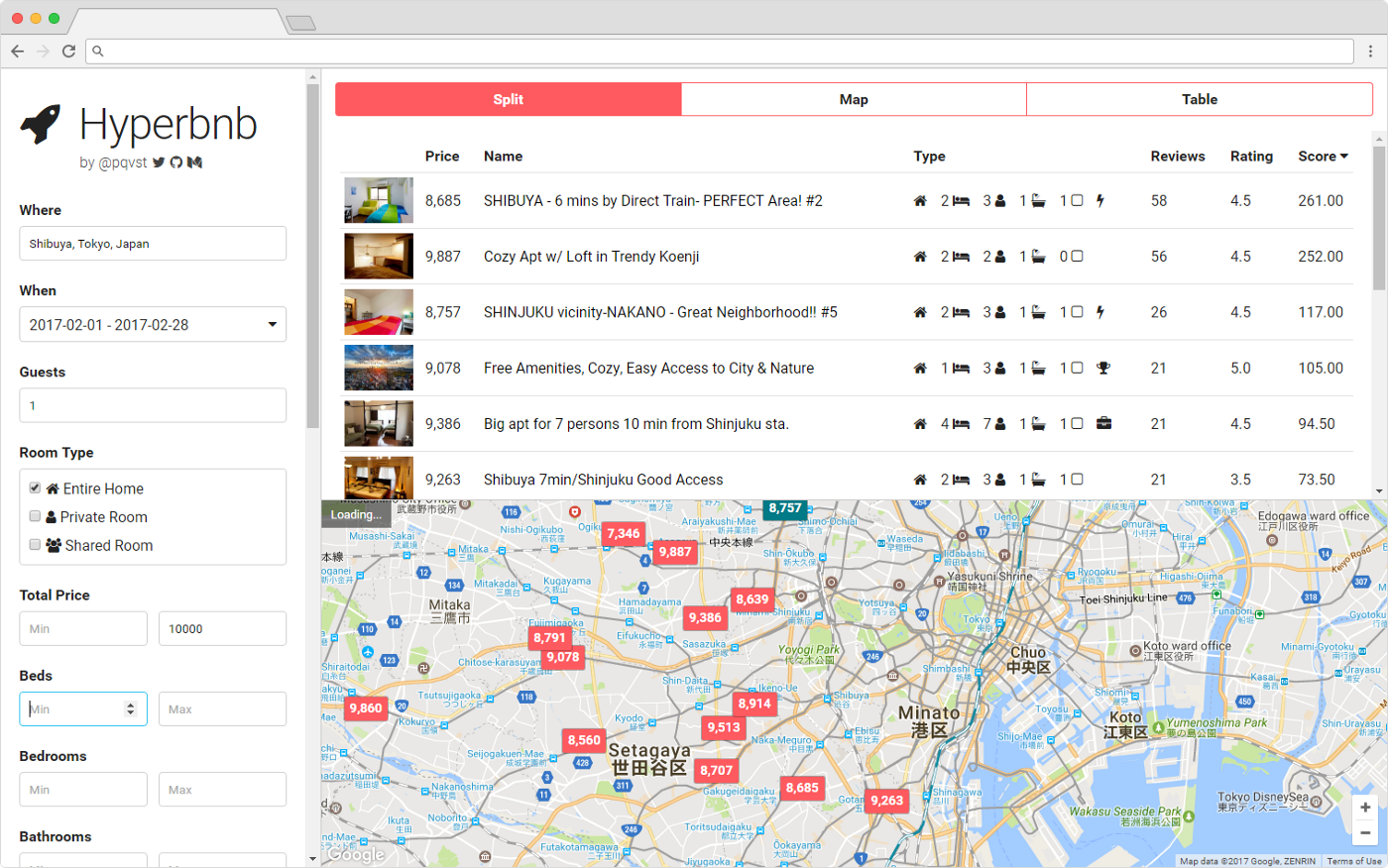The width and height of the screenshot is (1388, 868).
Task: Open a new browser tab
Action: (x=300, y=23)
